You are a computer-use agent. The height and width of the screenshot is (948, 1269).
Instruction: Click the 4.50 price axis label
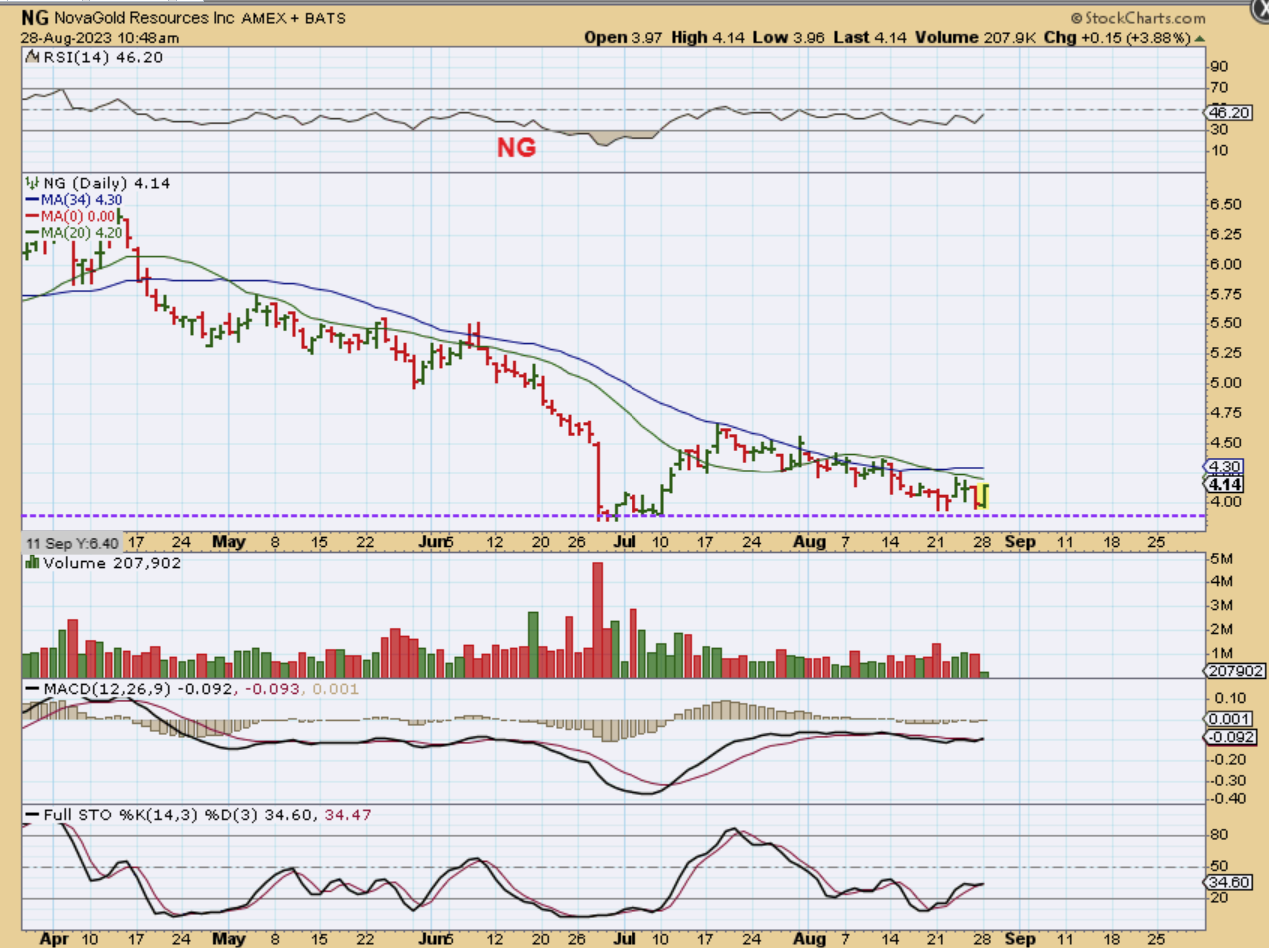point(1226,442)
